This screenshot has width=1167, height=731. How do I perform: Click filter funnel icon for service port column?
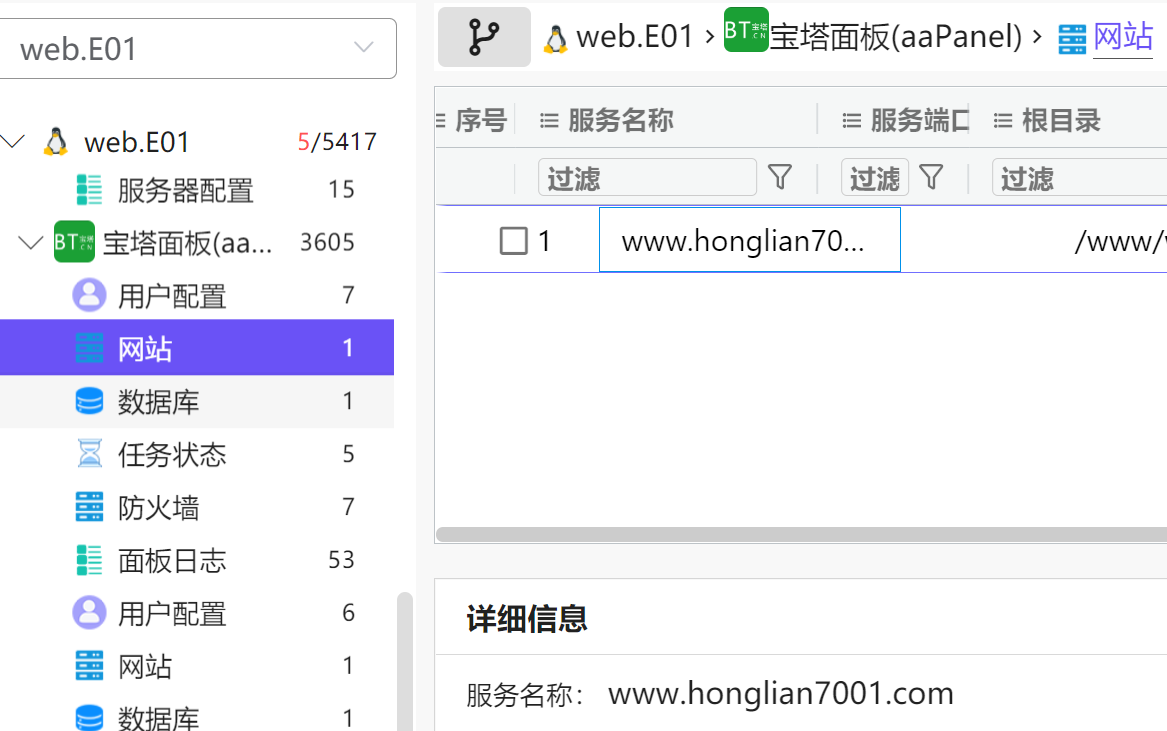tap(931, 178)
